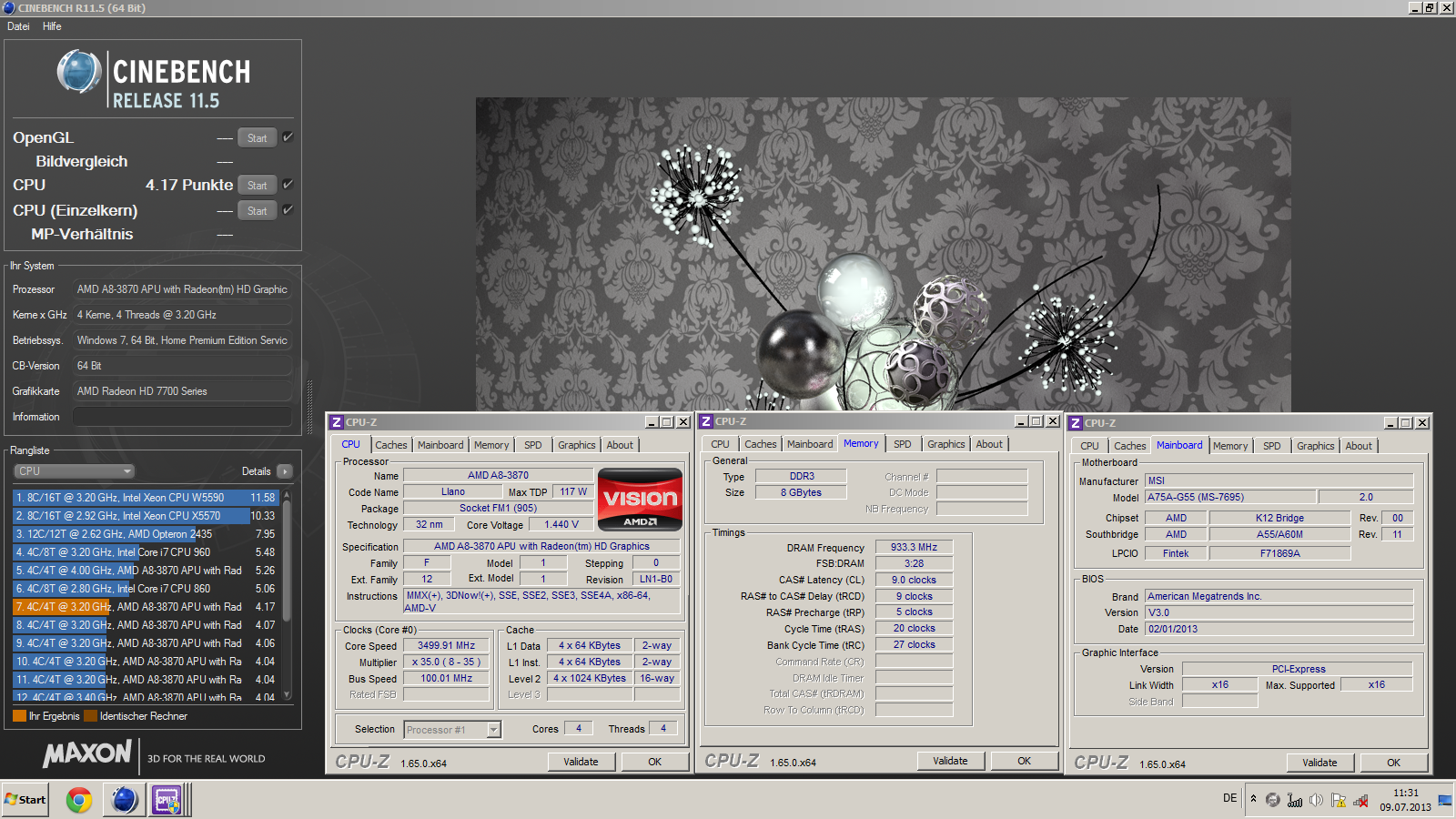Click the Grafikkarte AMD Radeon HD 7700 field
The width and height of the screenshot is (1456, 819).
pos(182,391)
